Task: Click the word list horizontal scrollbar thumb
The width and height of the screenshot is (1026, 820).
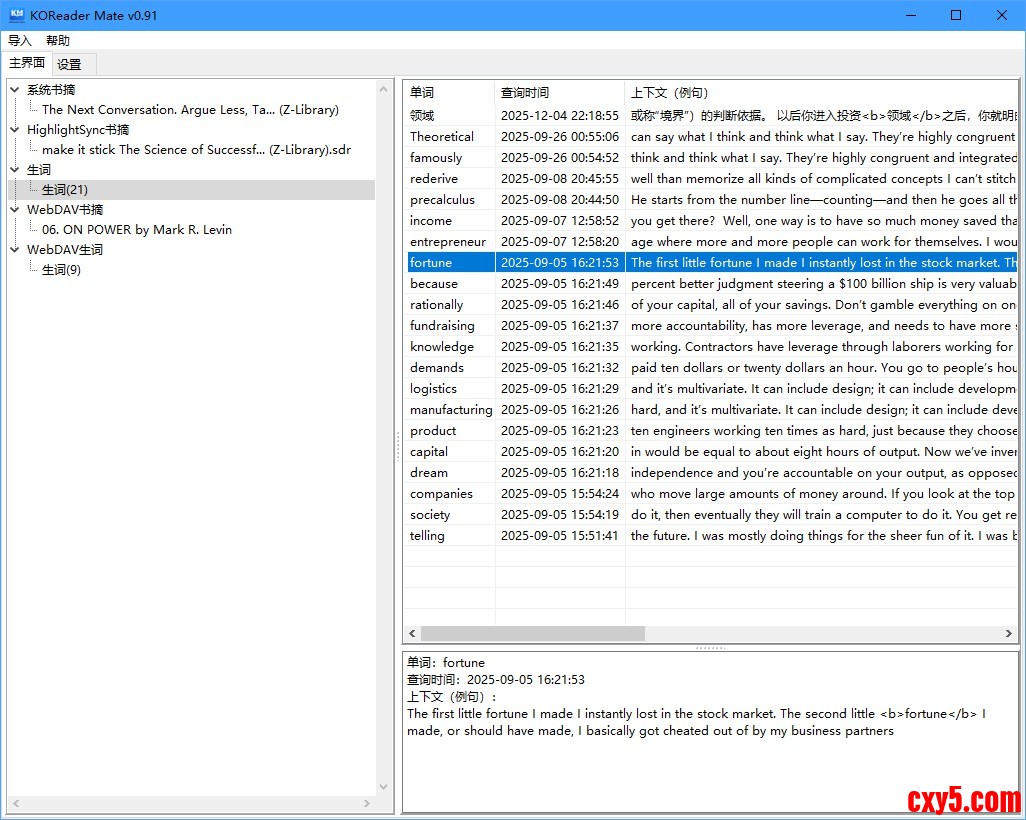Action: [532, 634]
